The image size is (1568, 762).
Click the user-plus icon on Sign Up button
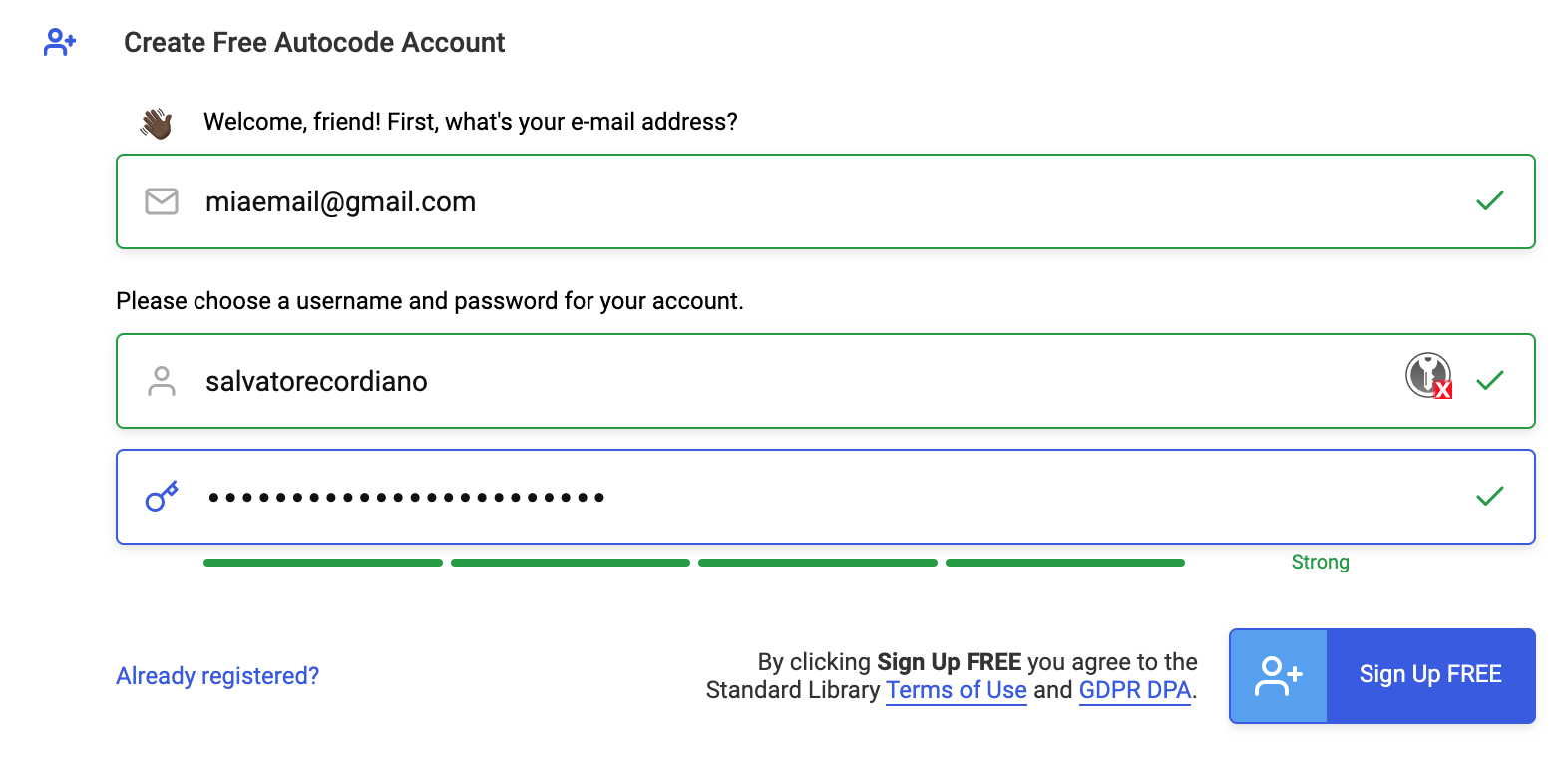point(1279,676)
